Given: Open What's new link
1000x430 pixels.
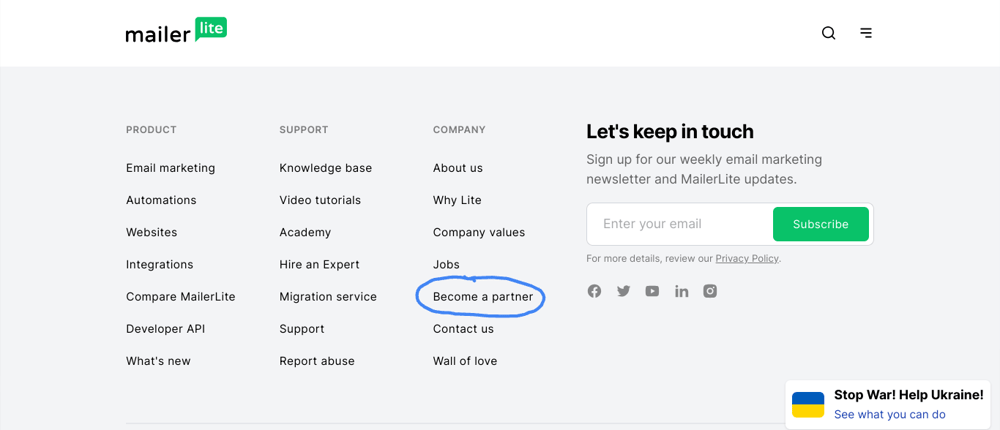Looking at the screenshot, I should 158,361.
